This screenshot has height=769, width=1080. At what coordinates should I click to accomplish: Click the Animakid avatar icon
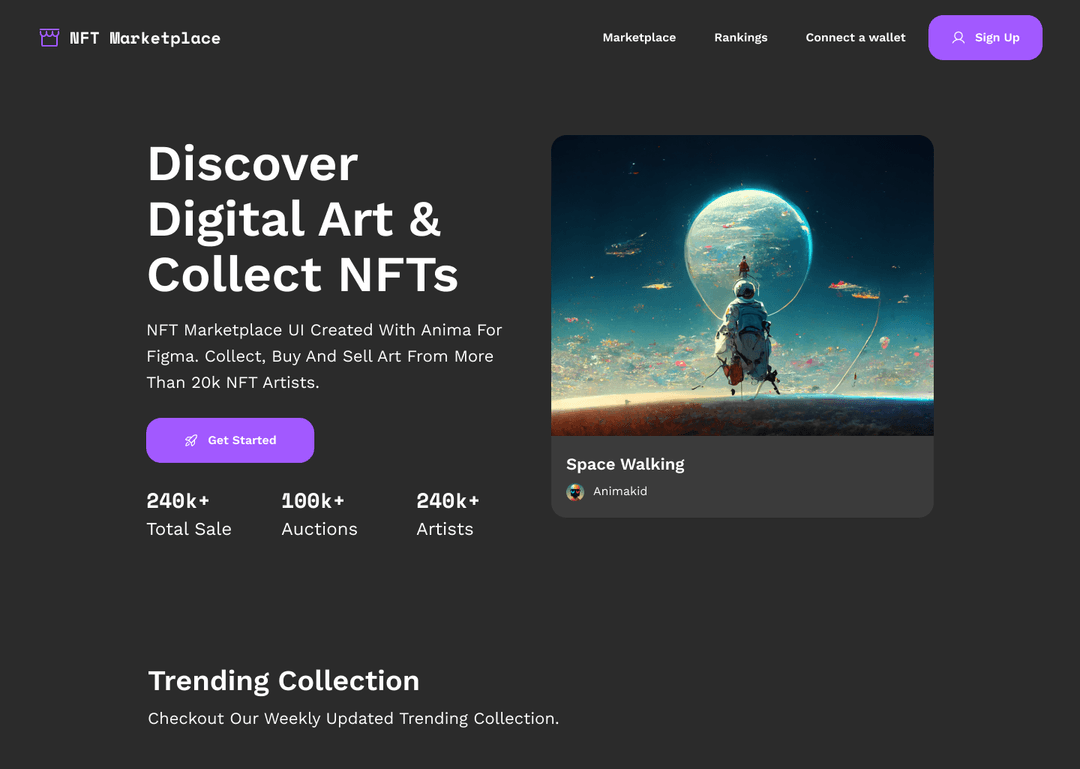pos(575,492)
